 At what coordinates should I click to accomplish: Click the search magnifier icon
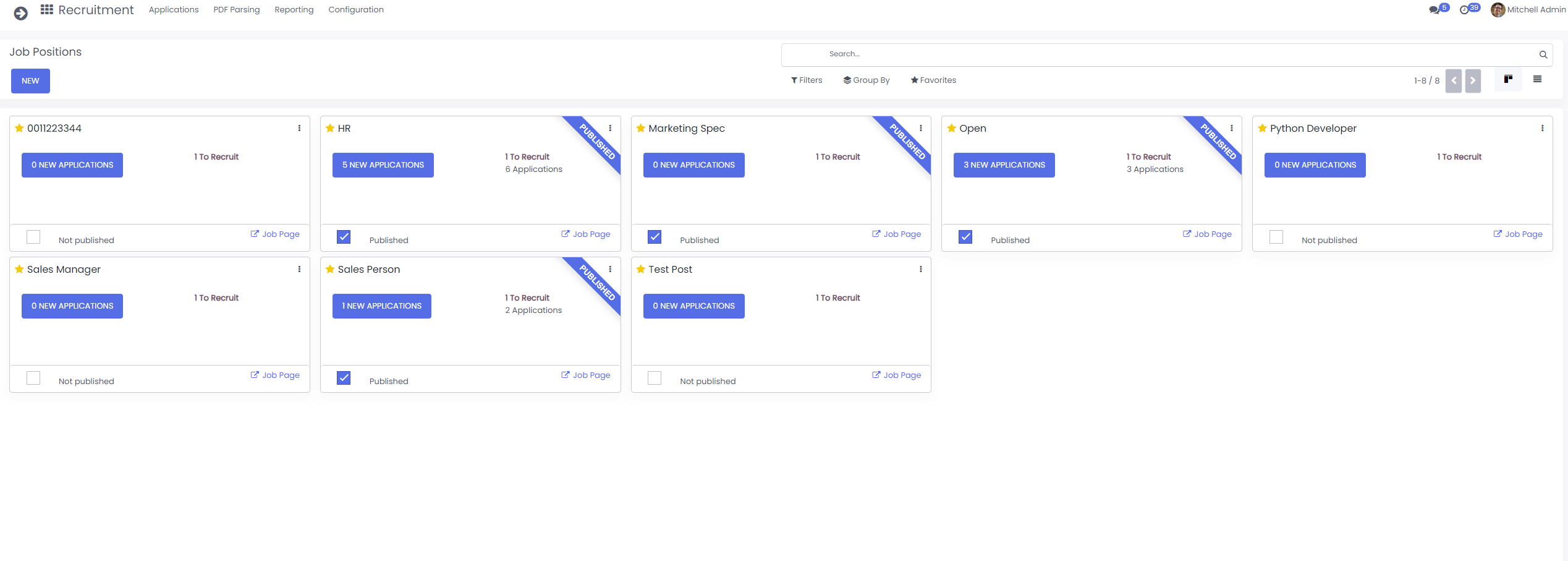pos(1543,55)
